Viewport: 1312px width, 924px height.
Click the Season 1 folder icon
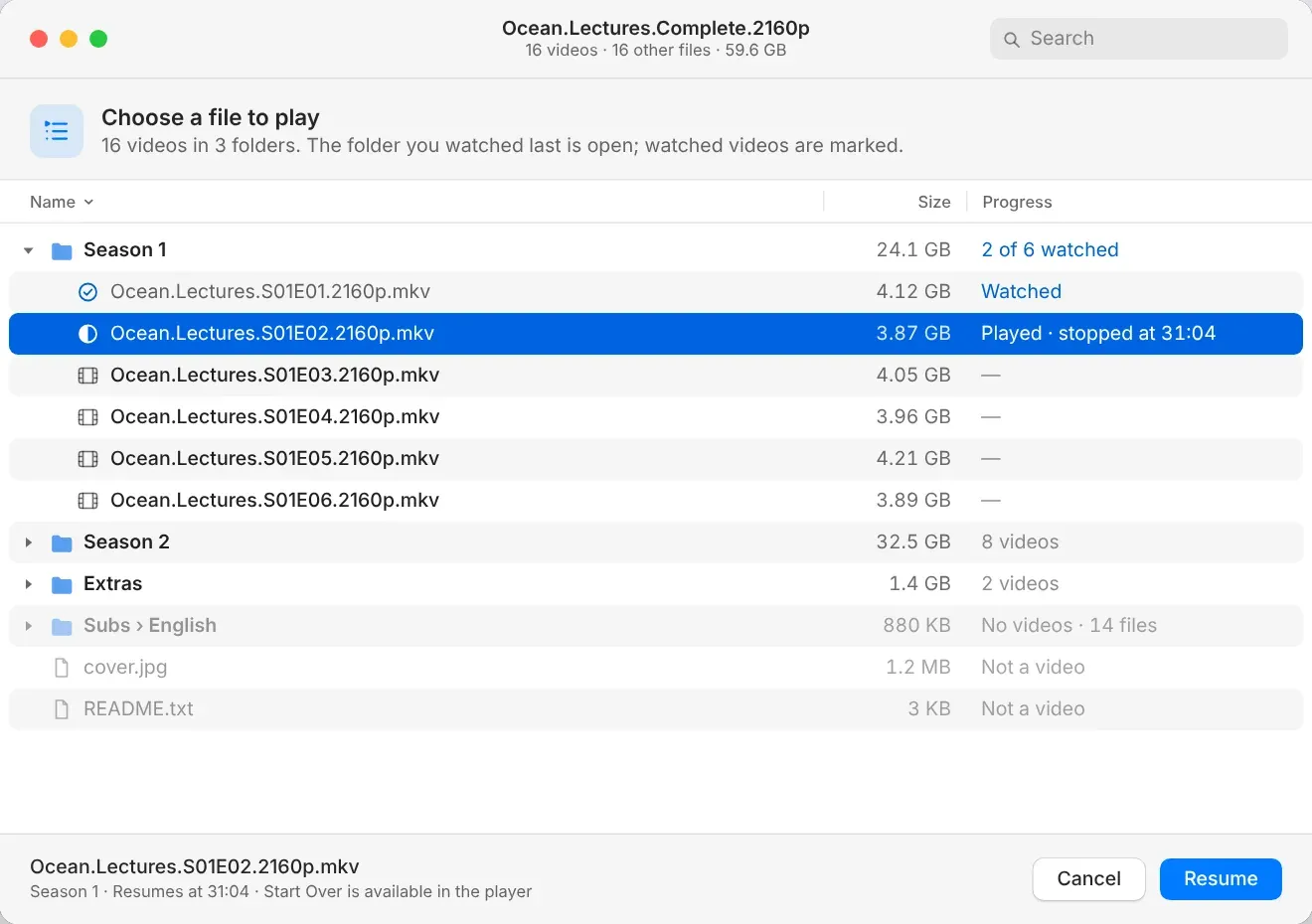[62, 250]
